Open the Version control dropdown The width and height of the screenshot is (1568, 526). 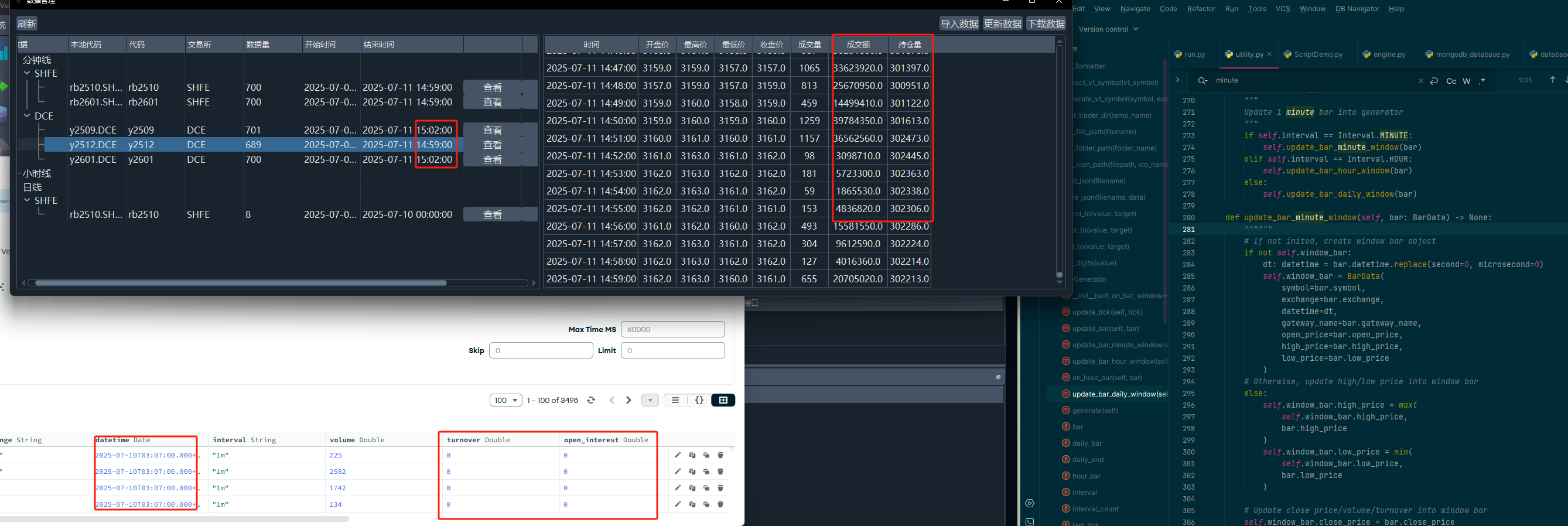1108,29
